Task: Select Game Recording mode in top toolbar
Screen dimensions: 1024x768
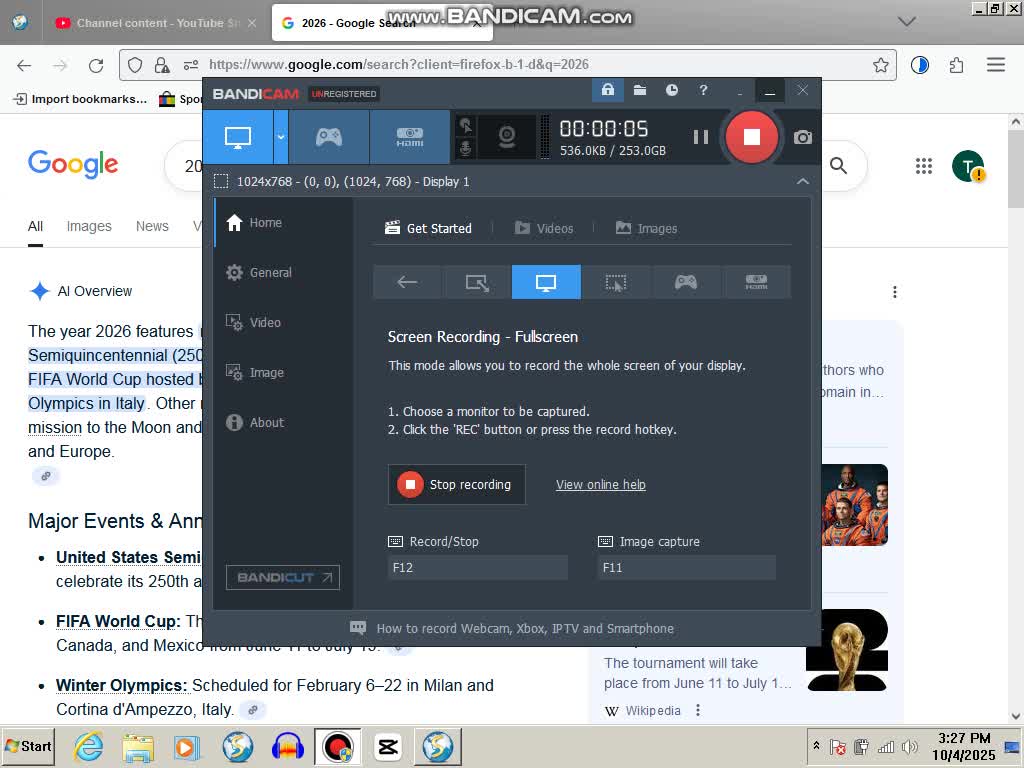Action: tap(329, 137)
